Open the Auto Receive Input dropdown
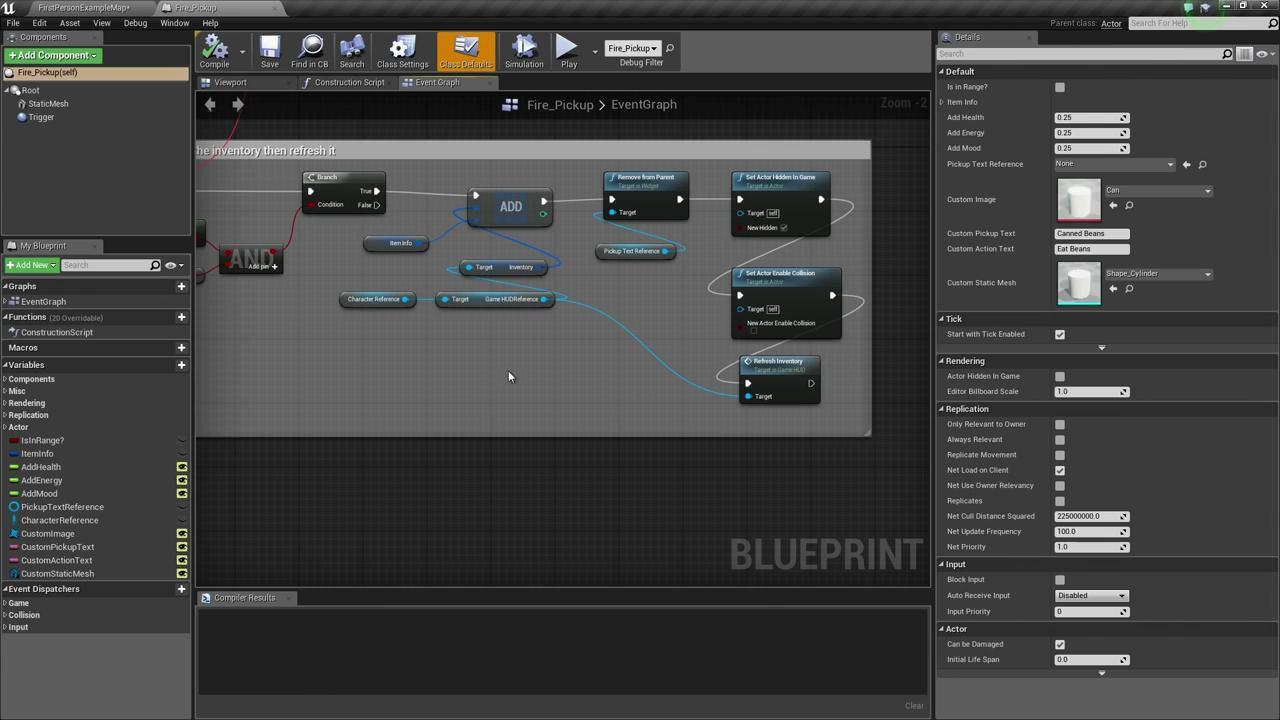This screenshot has height=720, width=1280. click(1091, 596)
